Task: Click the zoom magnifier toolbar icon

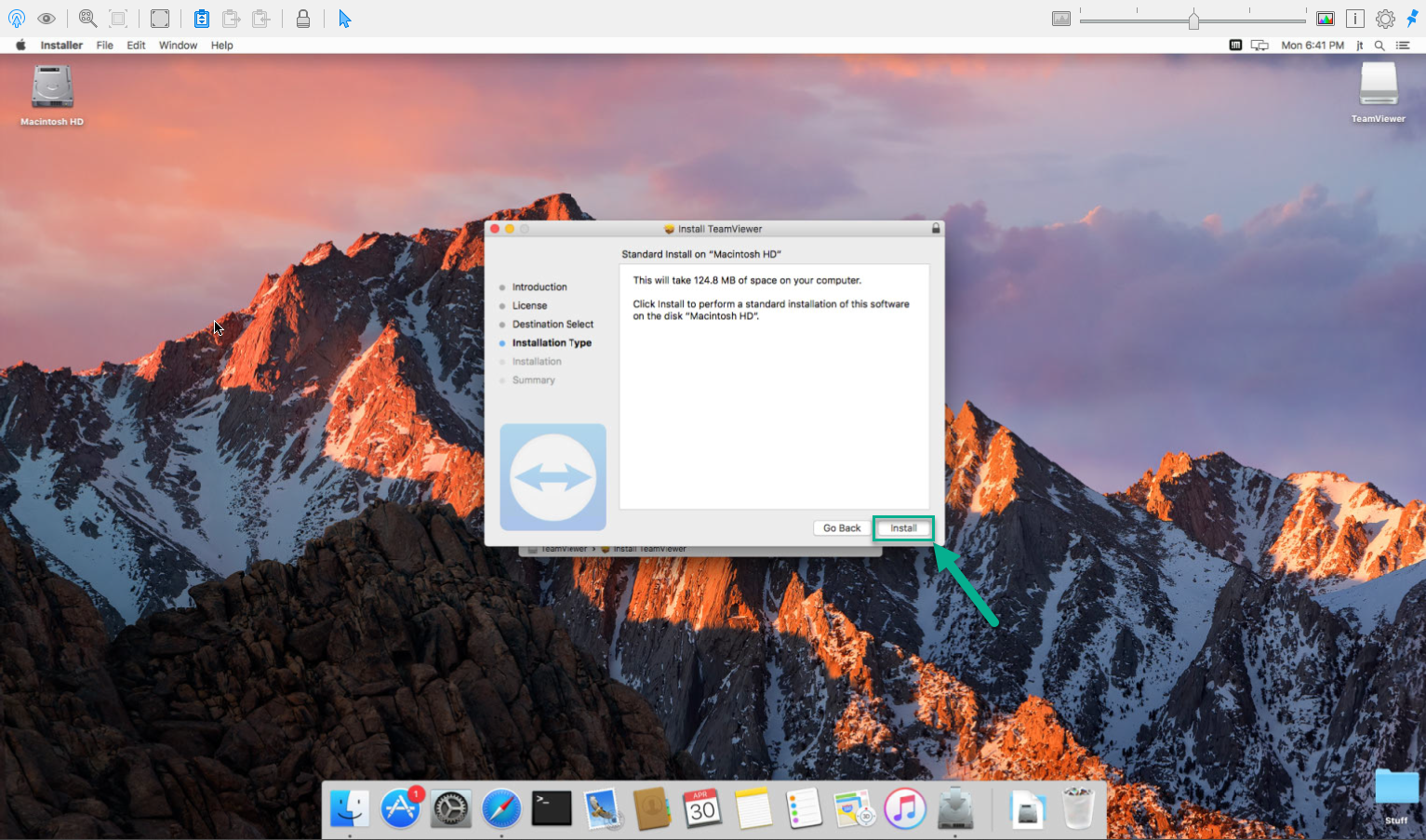Action: point(87,19)
